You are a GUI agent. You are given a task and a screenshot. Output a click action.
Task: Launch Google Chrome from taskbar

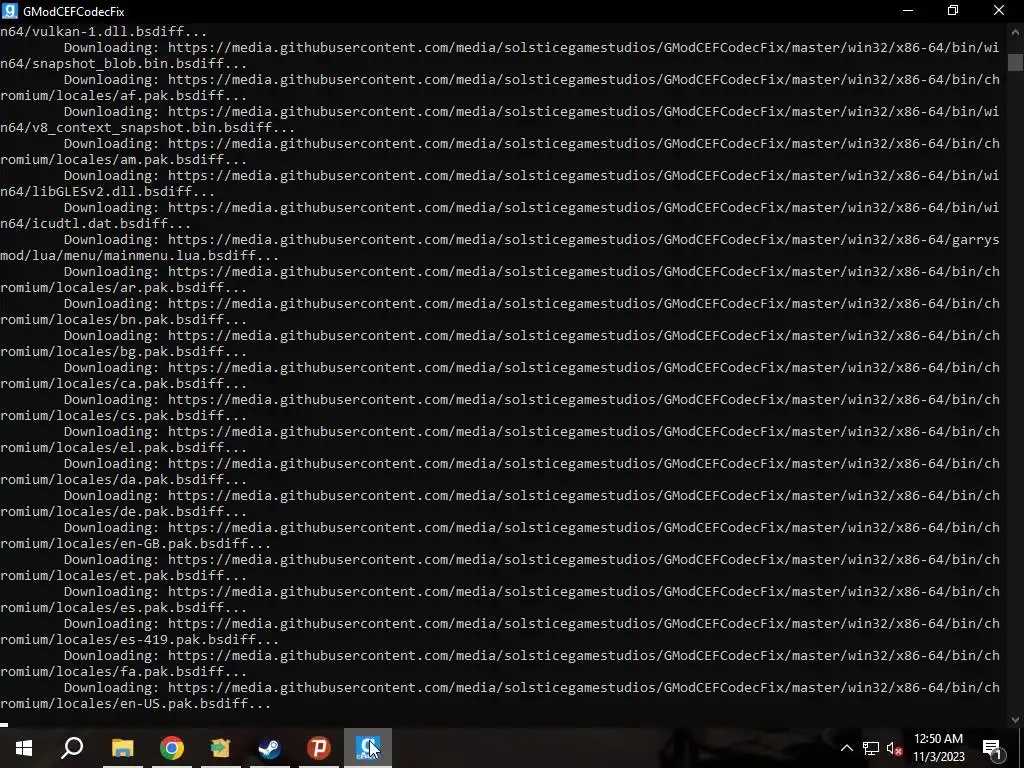[172, 748]
